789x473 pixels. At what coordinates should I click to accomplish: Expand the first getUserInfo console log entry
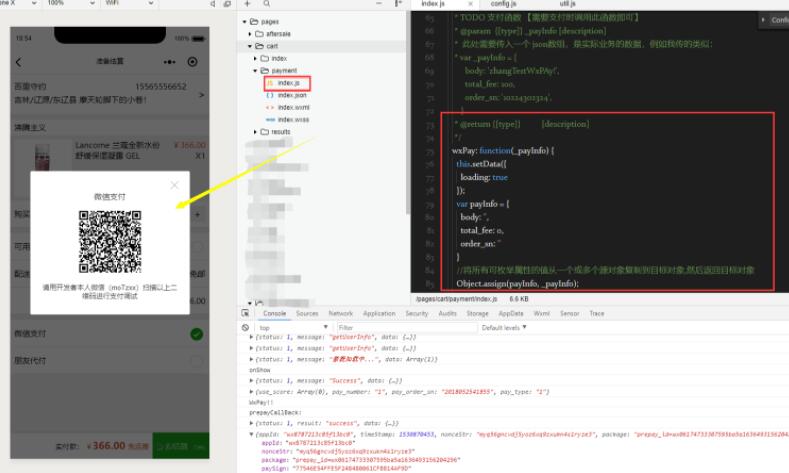click(251, 337)
